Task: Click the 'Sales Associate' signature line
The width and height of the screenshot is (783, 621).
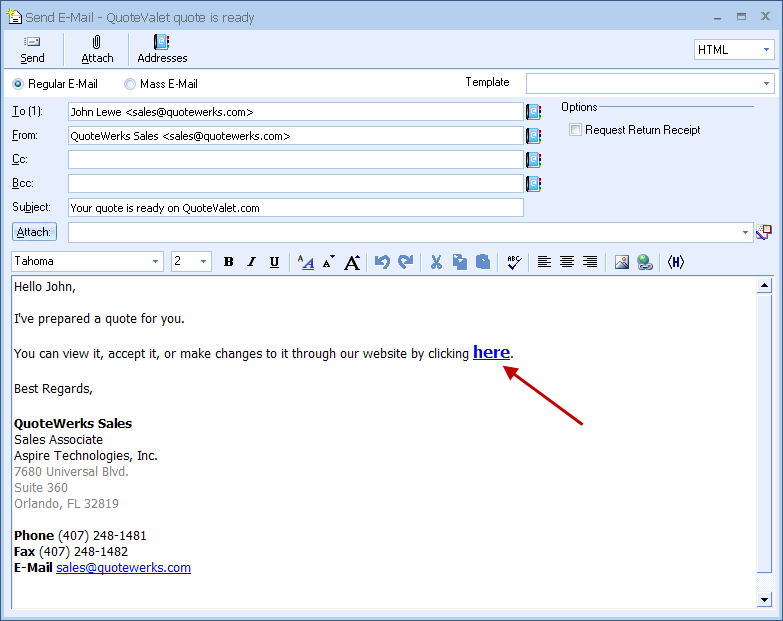Action: 58,440
